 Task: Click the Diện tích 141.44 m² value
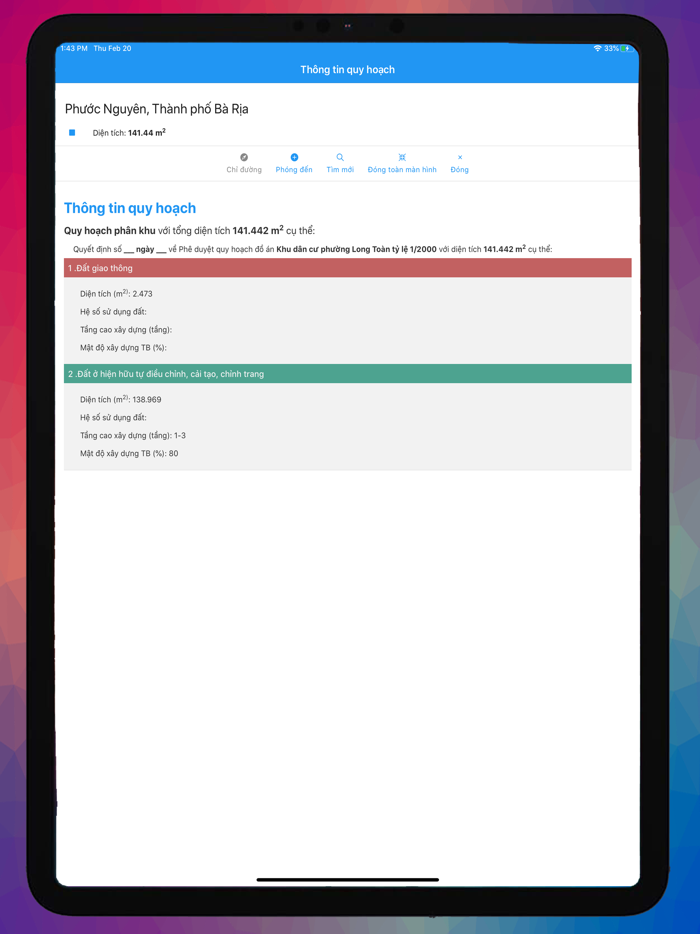pyautogui.click(x=147, y=133)
